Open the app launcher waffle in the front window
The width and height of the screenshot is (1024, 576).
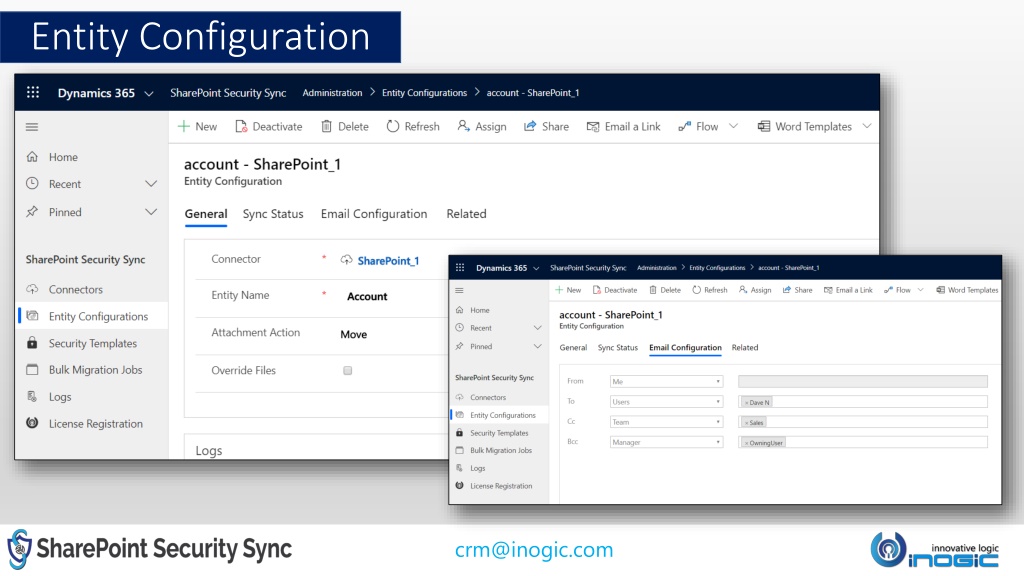[460, 268]
